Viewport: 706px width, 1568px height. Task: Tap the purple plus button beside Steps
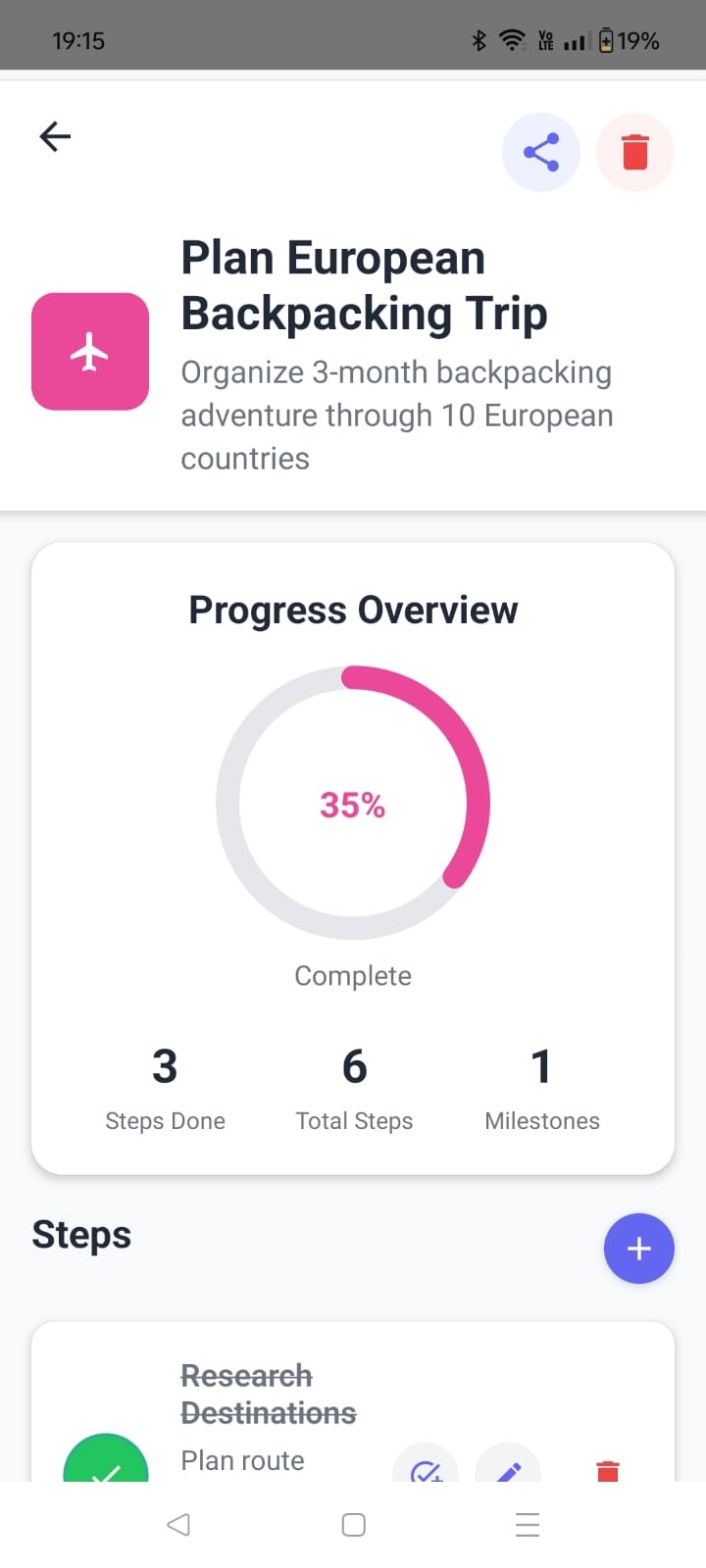(x=638, y=1249)
